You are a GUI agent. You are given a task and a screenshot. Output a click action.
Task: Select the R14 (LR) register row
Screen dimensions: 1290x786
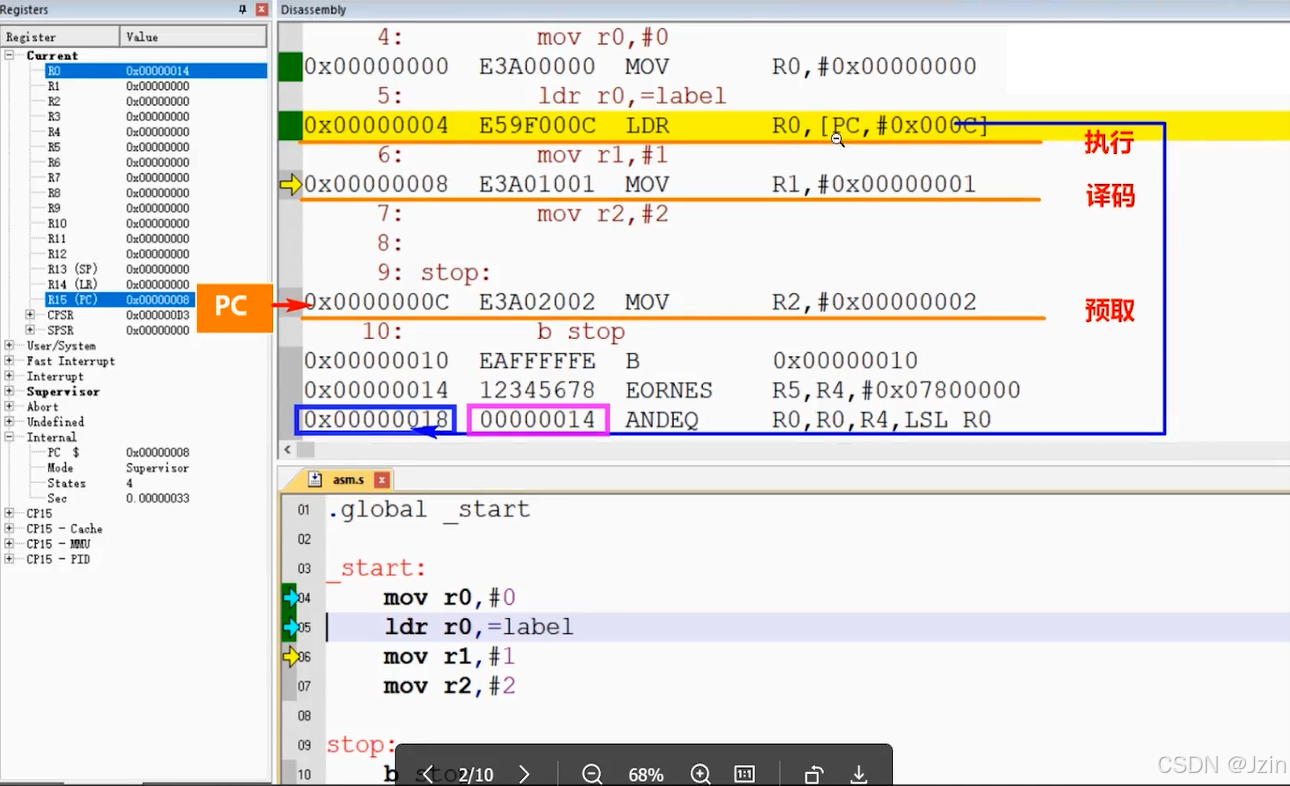click(156, 284)
